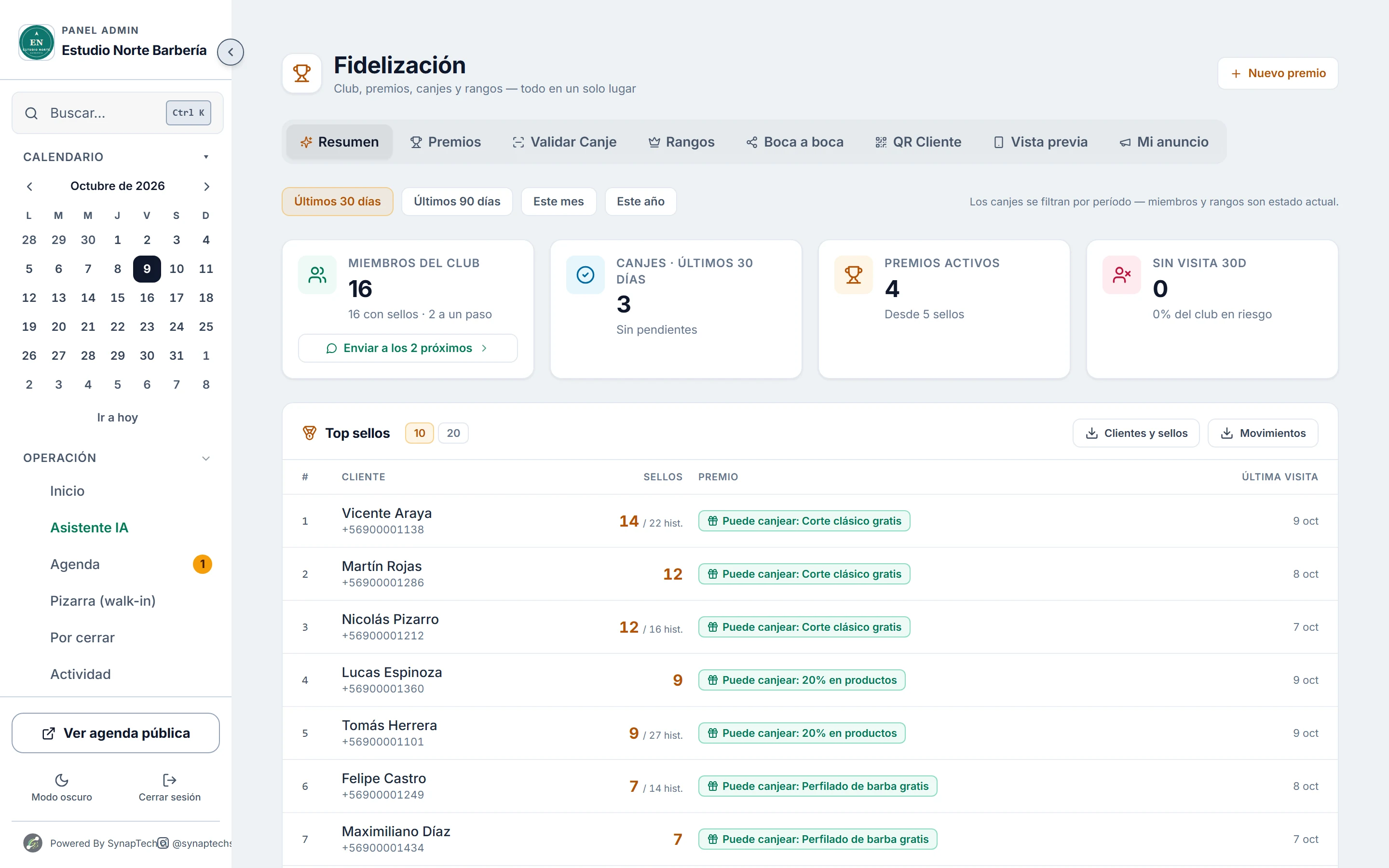Open the Validar Canje tab
The image size is (1389, 868).
[x=564, y=142]
